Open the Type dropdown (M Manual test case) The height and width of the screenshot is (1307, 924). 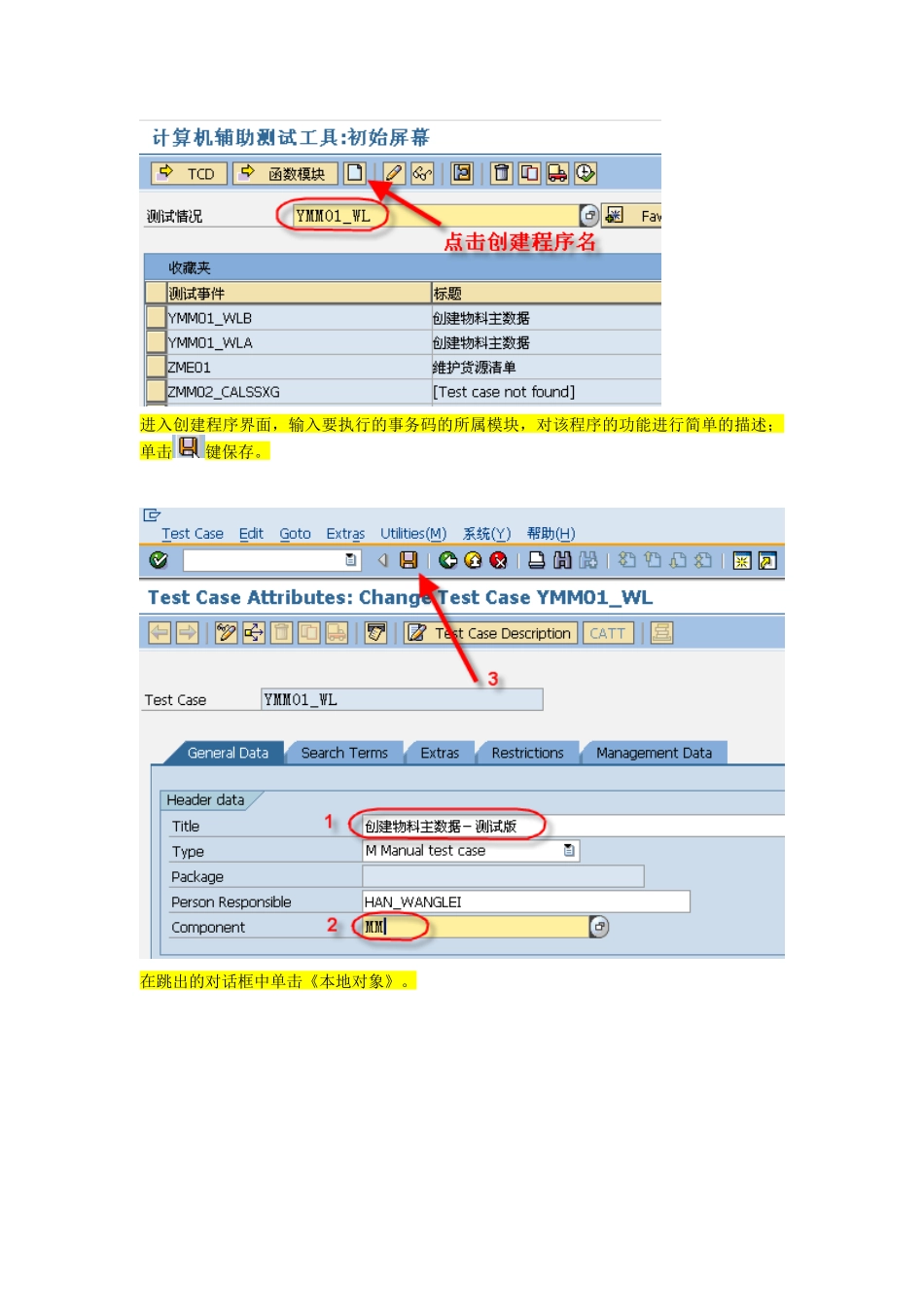tap(570, 851)
